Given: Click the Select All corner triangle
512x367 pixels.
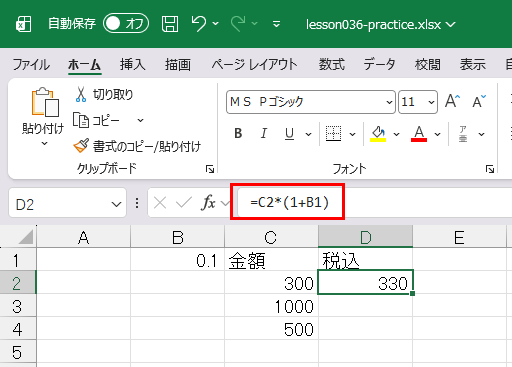Looking at the screenshot, I should (26, 237).
